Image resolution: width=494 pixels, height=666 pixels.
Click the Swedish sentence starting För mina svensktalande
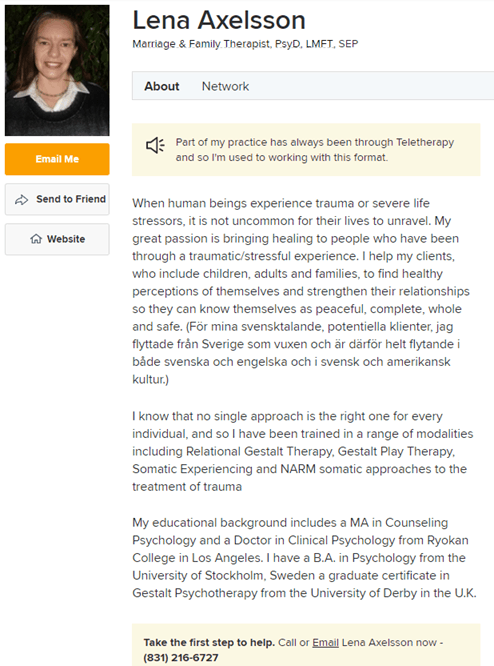pyautogui.click(x=295, y=353)
